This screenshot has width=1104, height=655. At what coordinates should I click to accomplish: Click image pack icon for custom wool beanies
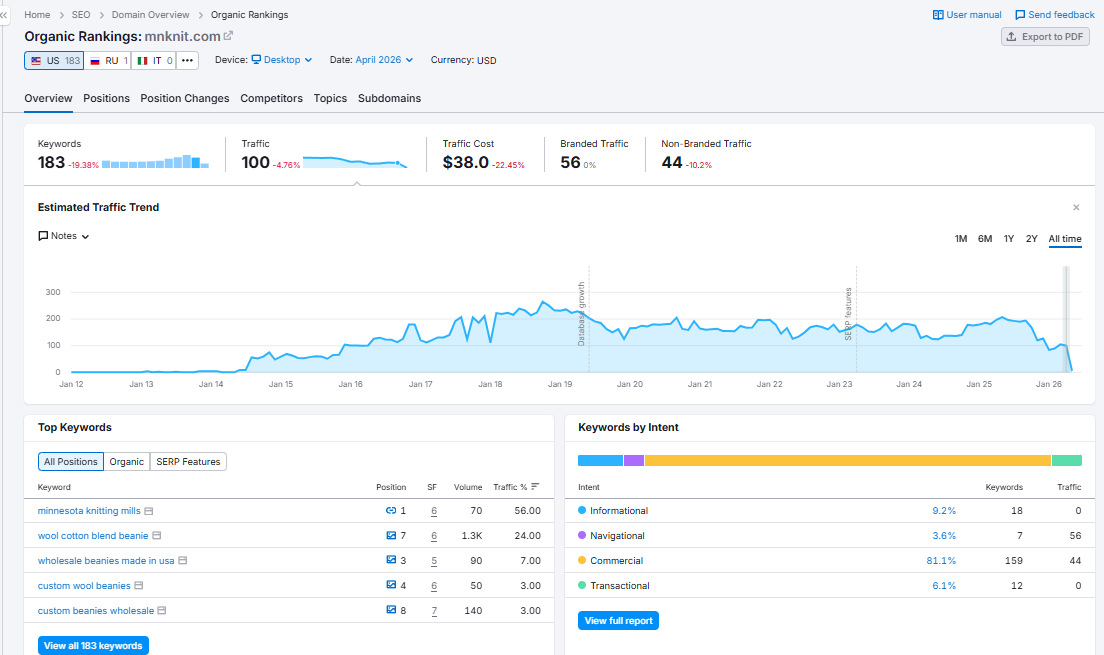pyautogui.click(x=391, y=585)
